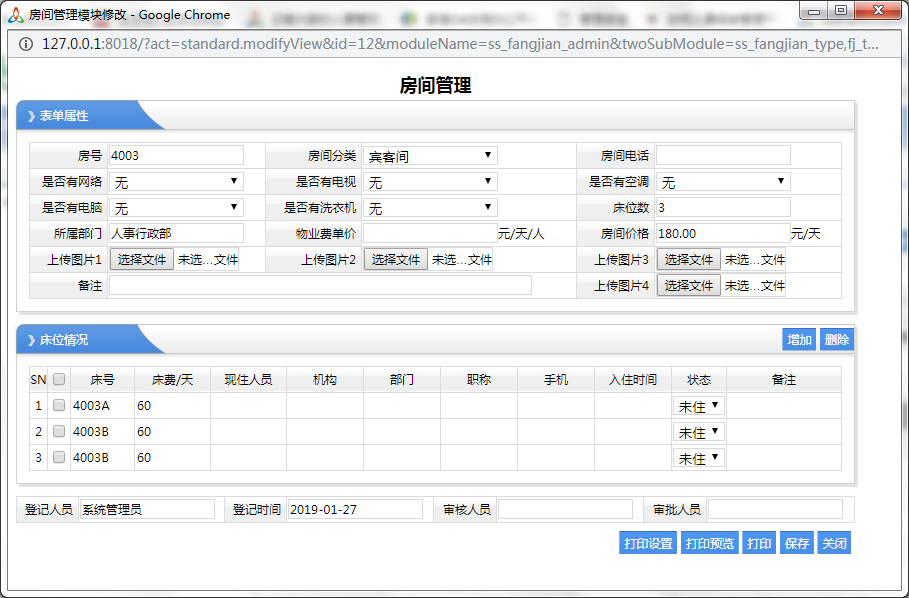Tick the checkbox for bed 4003A
The image size is (909, 598).
[59, 406]
